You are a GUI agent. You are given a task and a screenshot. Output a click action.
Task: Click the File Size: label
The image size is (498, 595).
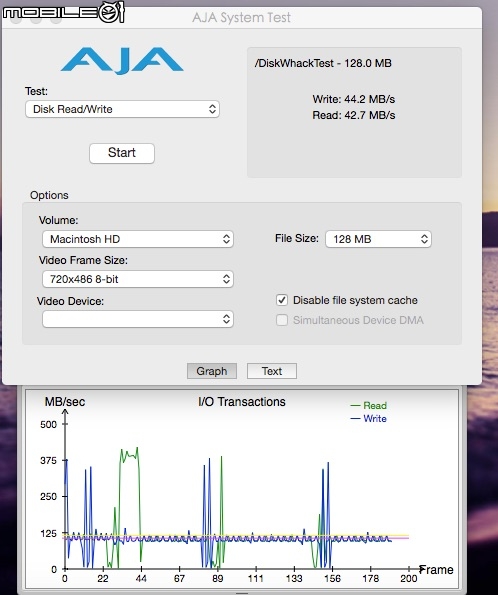(297, 238)
